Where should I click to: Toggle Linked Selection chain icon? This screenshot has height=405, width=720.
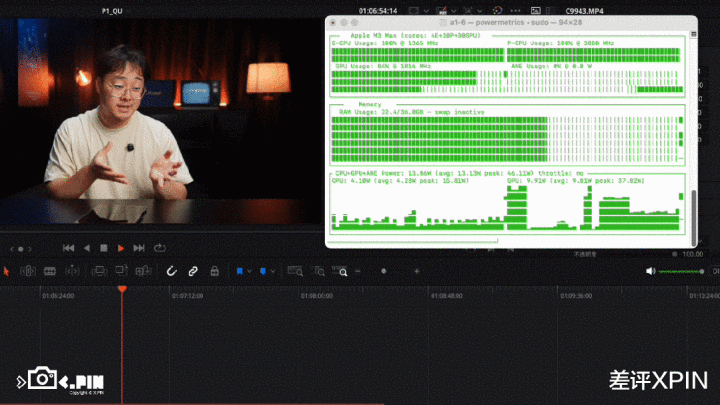[x=192, y=271]
